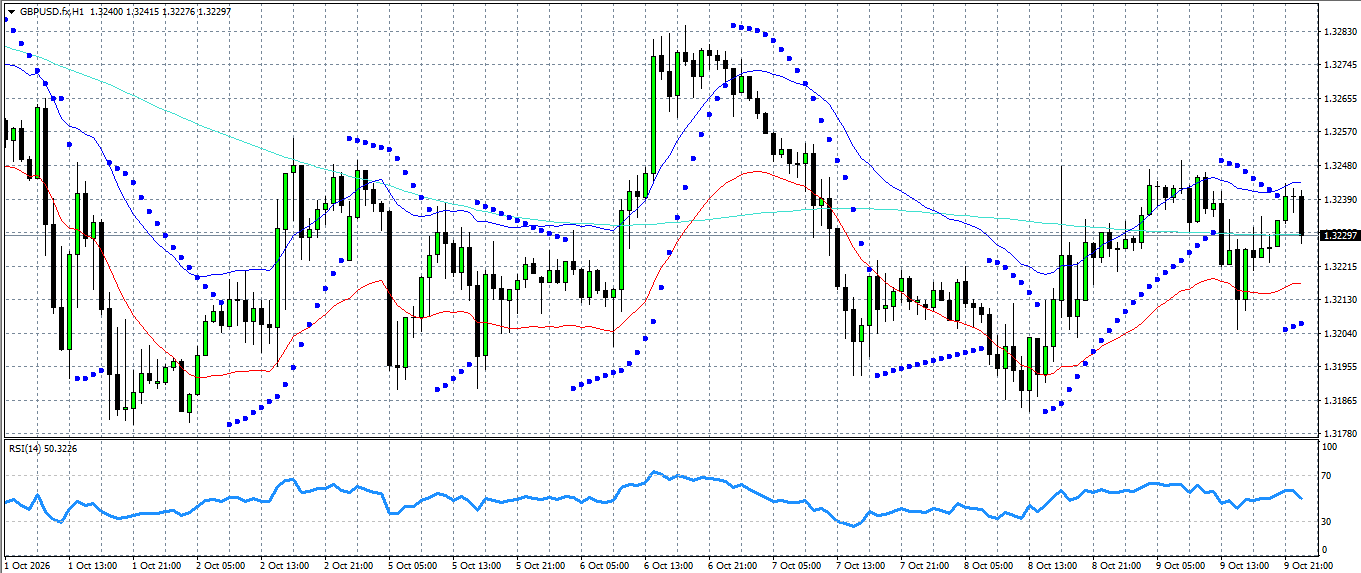Click the GBPUSD.fx,H1 chart title
The image size is (1361, 573).
click(51, 11)
